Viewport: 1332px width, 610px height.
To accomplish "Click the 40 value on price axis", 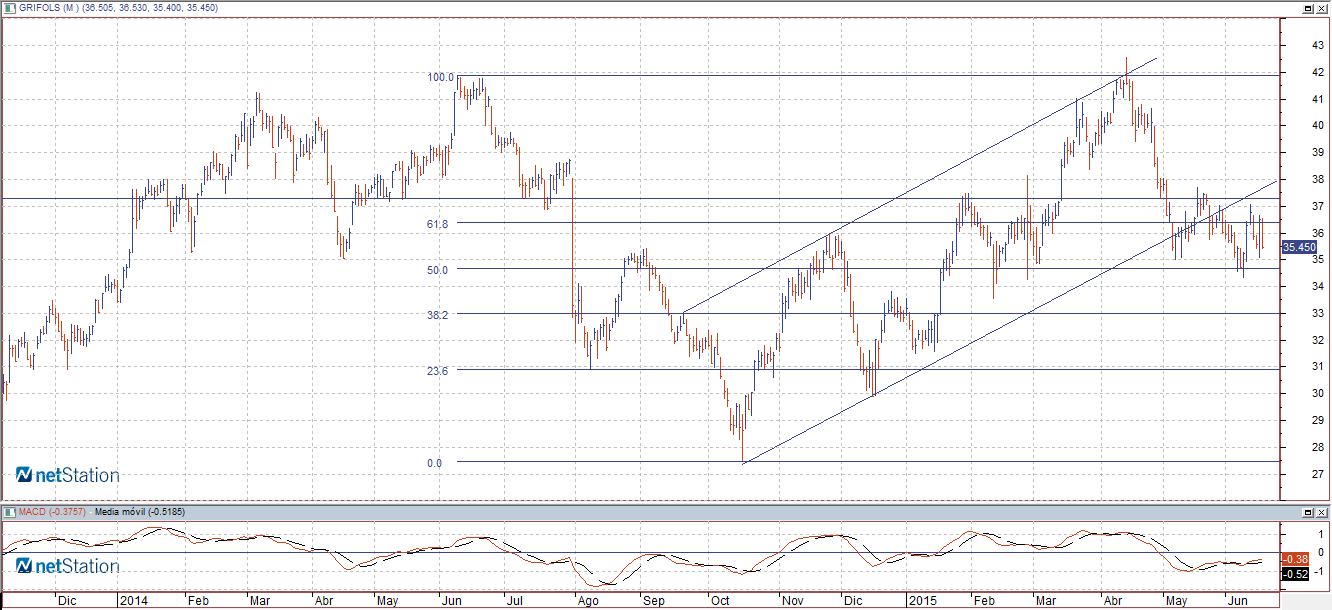I will point(1317,125).
